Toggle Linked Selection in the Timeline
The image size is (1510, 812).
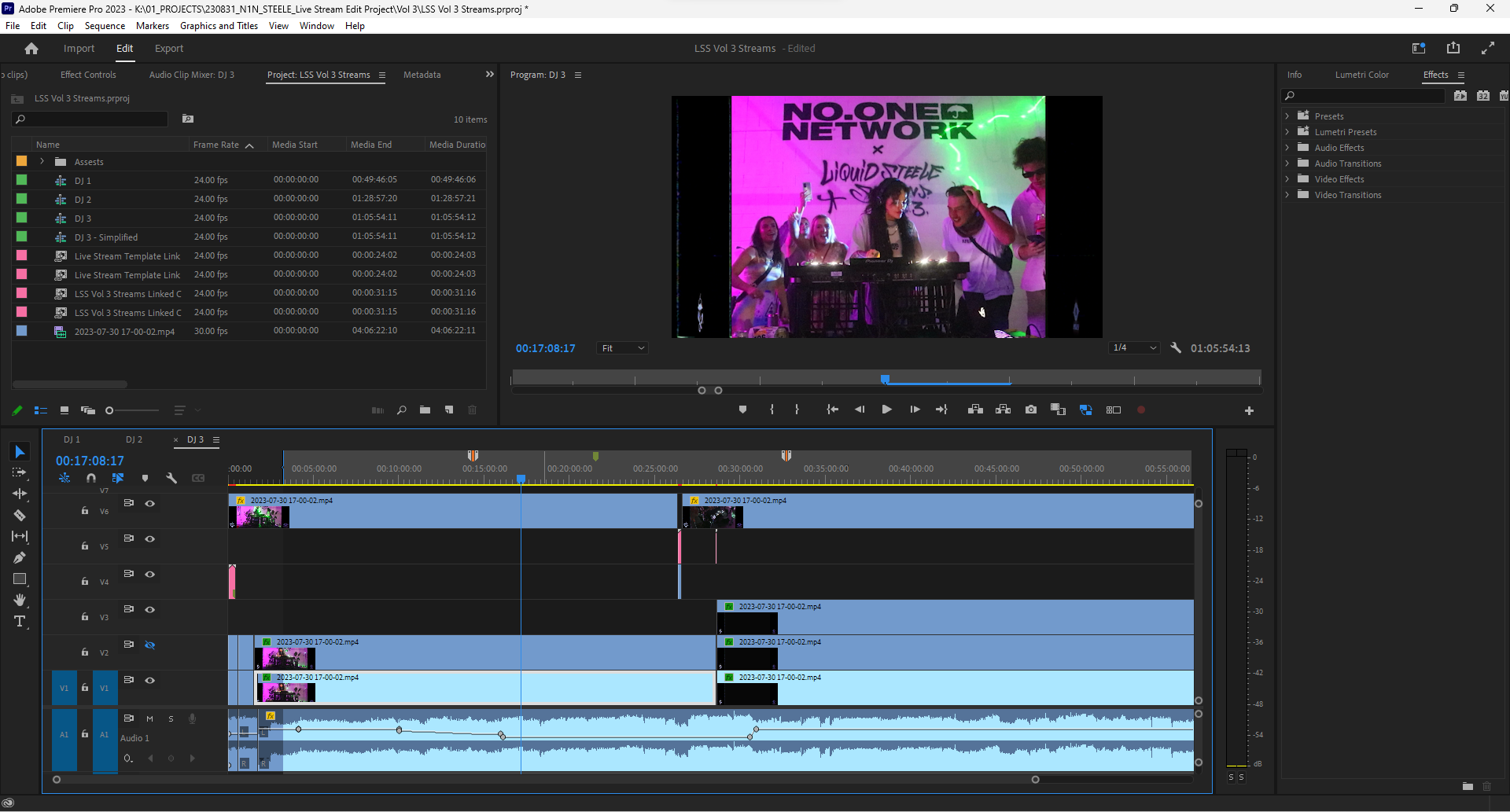pyautogui.click(x=118, y=478)
